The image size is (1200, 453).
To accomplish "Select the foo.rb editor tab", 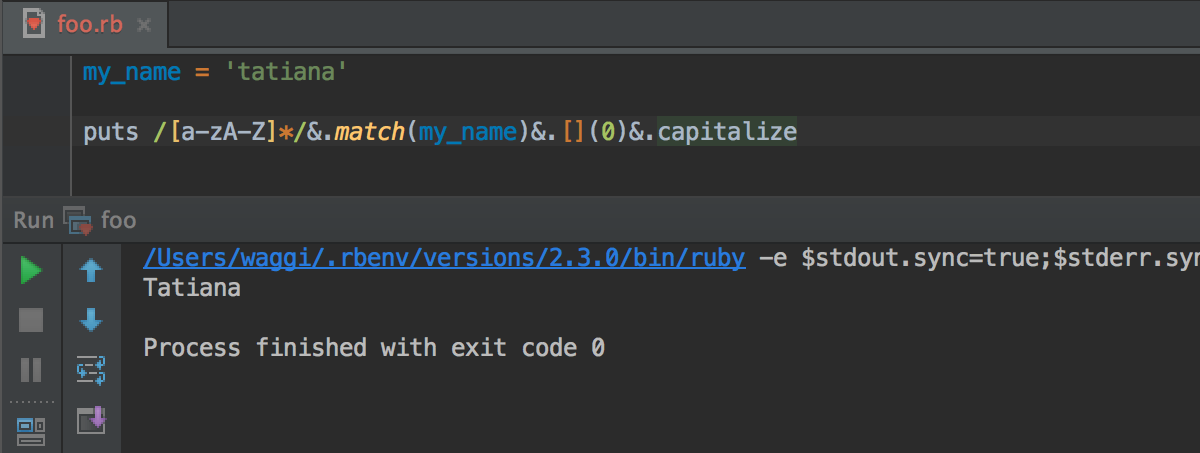I will tap(87, 24).
